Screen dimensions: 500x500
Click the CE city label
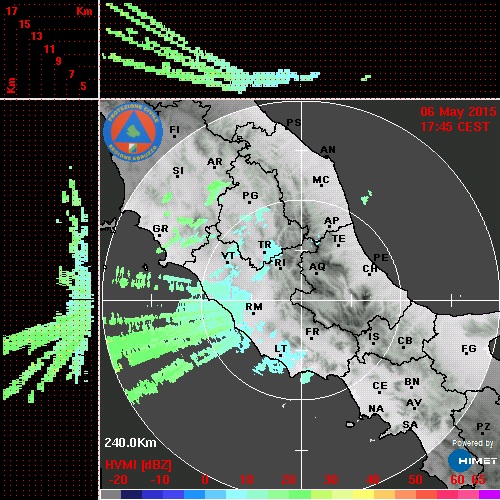tap(380, 386)
